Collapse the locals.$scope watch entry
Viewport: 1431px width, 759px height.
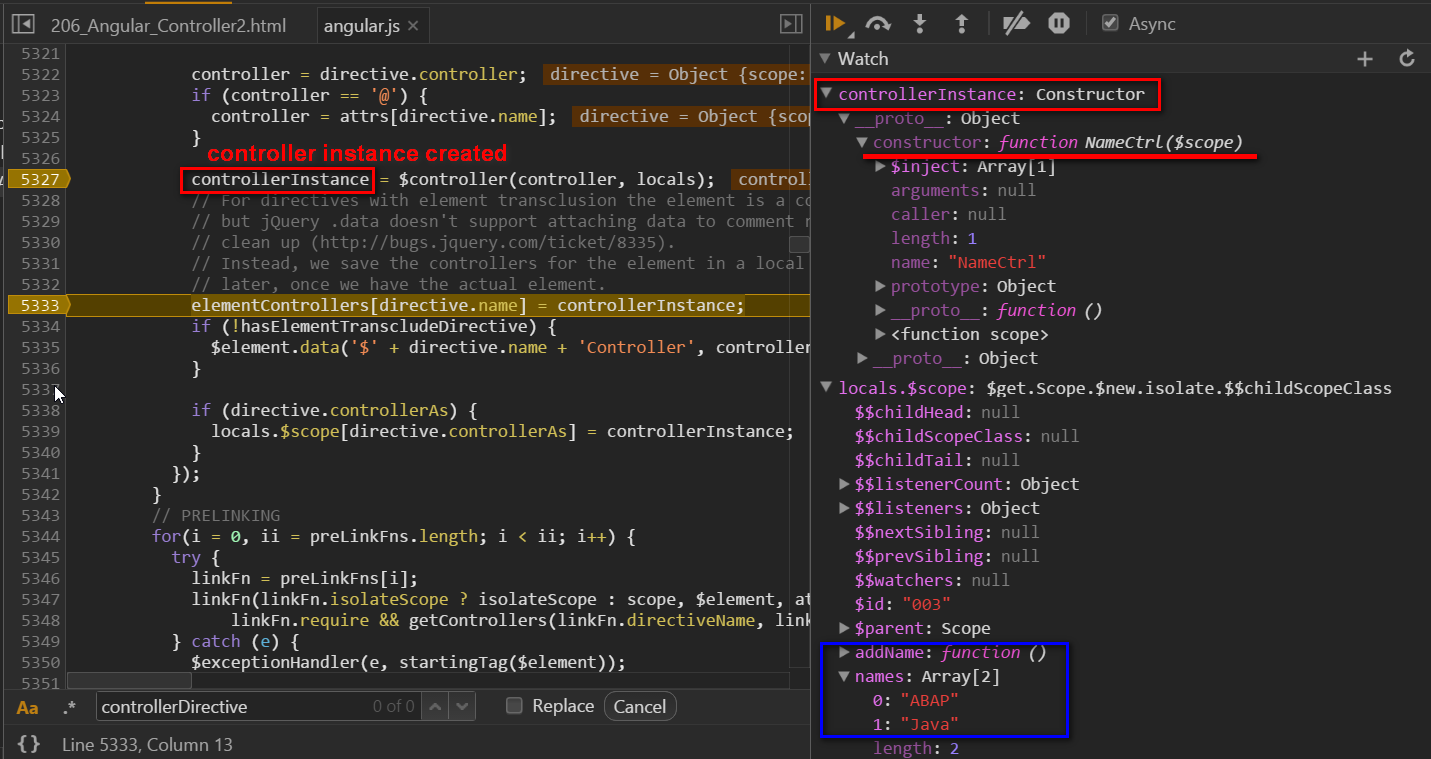click(x=826, y=388)
